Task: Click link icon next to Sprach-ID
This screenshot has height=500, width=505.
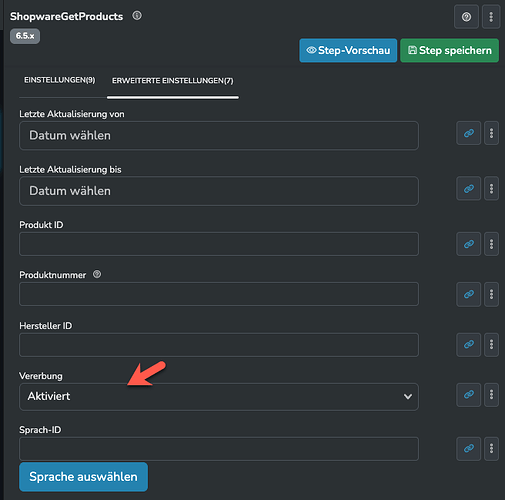Action: (x=469, y=449)
